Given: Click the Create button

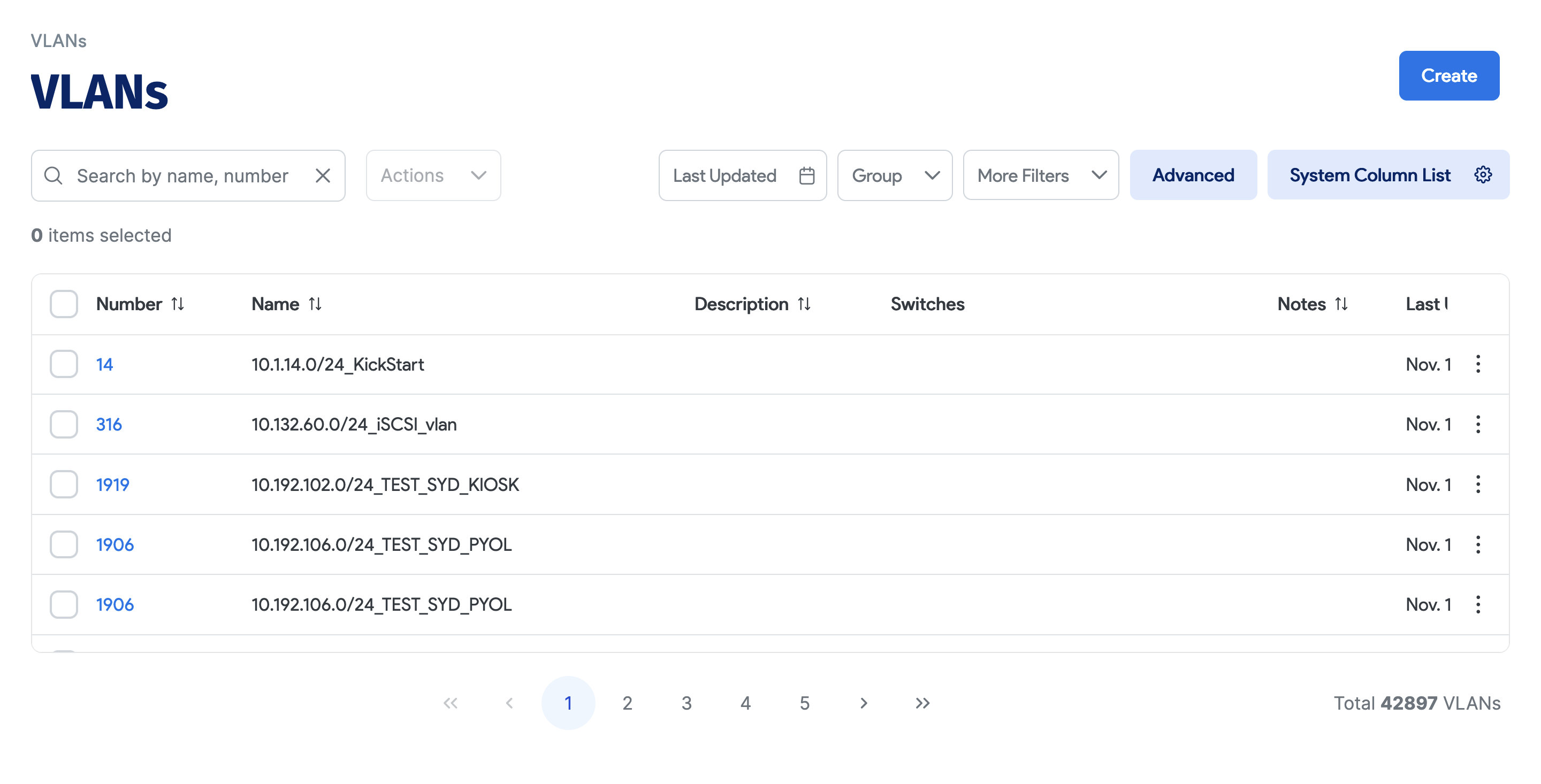Looking at the screenshot, I should click(x=1449, y=75).
